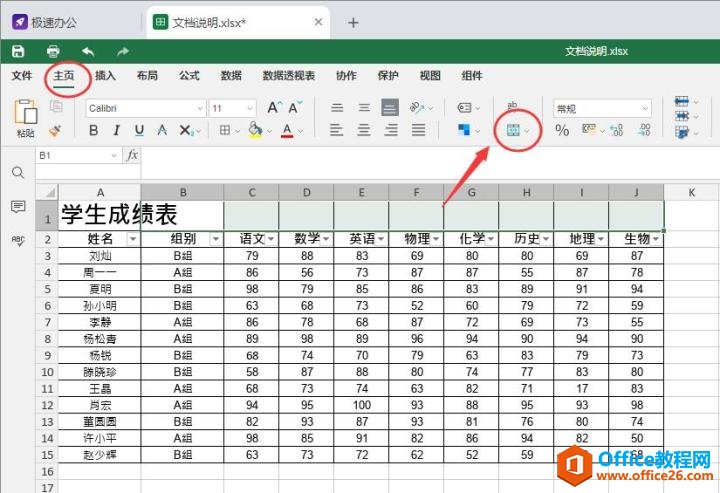Align text right
Screen dimensions: 720x493
(x=391, y=130)
